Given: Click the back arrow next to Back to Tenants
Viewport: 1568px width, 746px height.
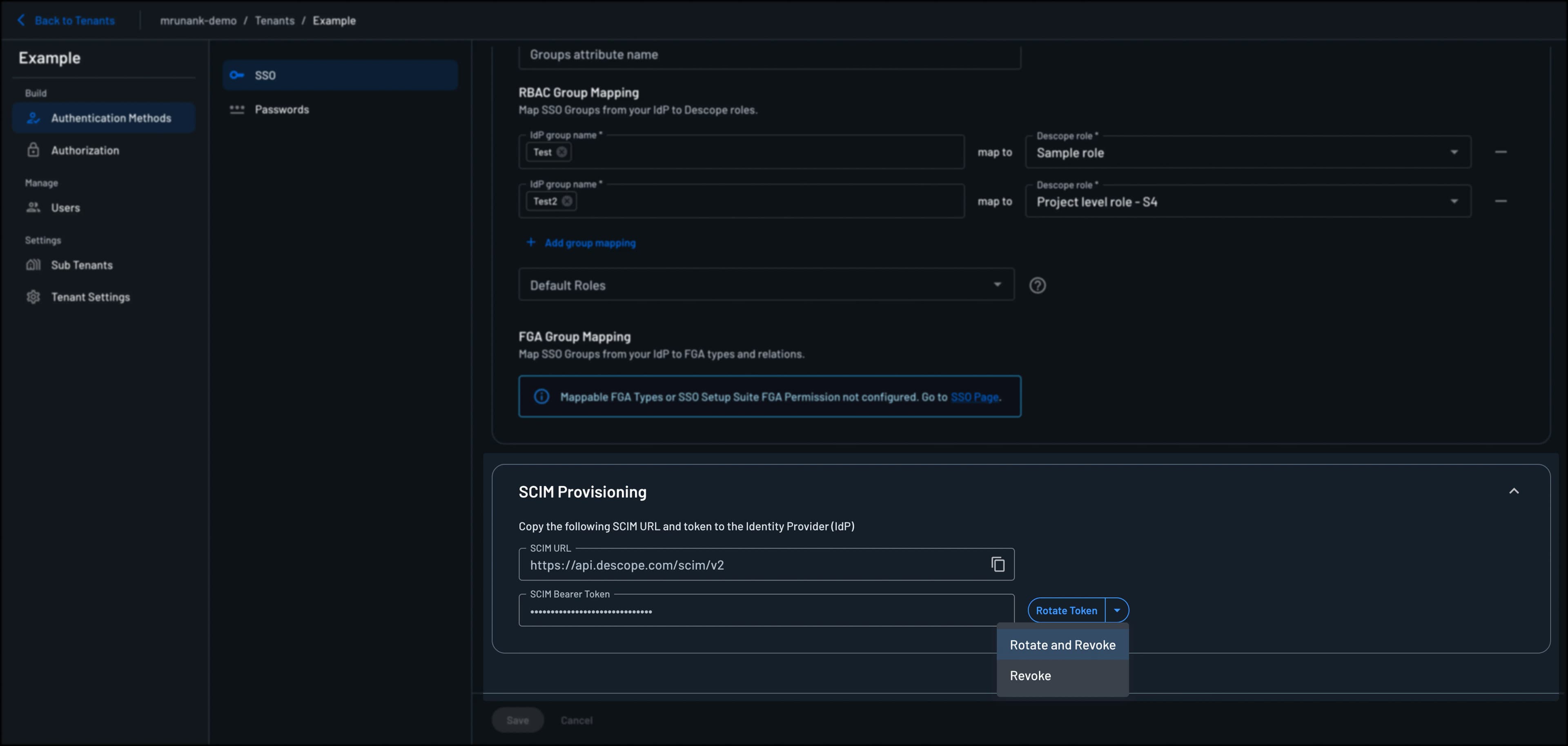Looking at the screenshot, I should pyautogui.click(x=21, y=20).
